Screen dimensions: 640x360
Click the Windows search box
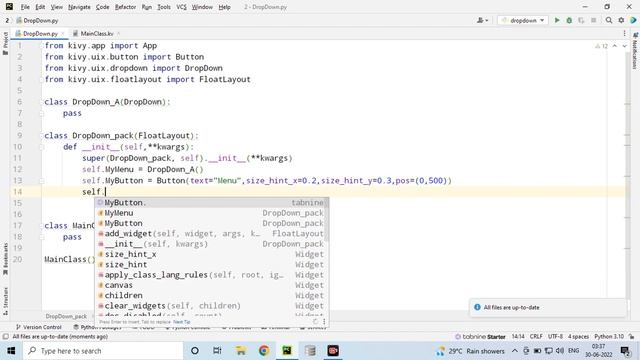[103, 351]
